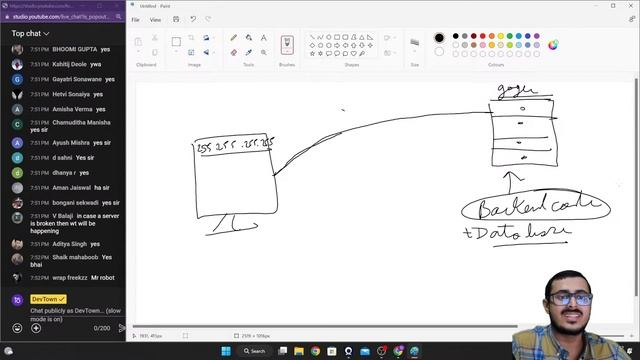Viewport: 640px width, 360px height.
Task: Click BHOOMI GUPTA's name in chat
Action: point(75,49)
